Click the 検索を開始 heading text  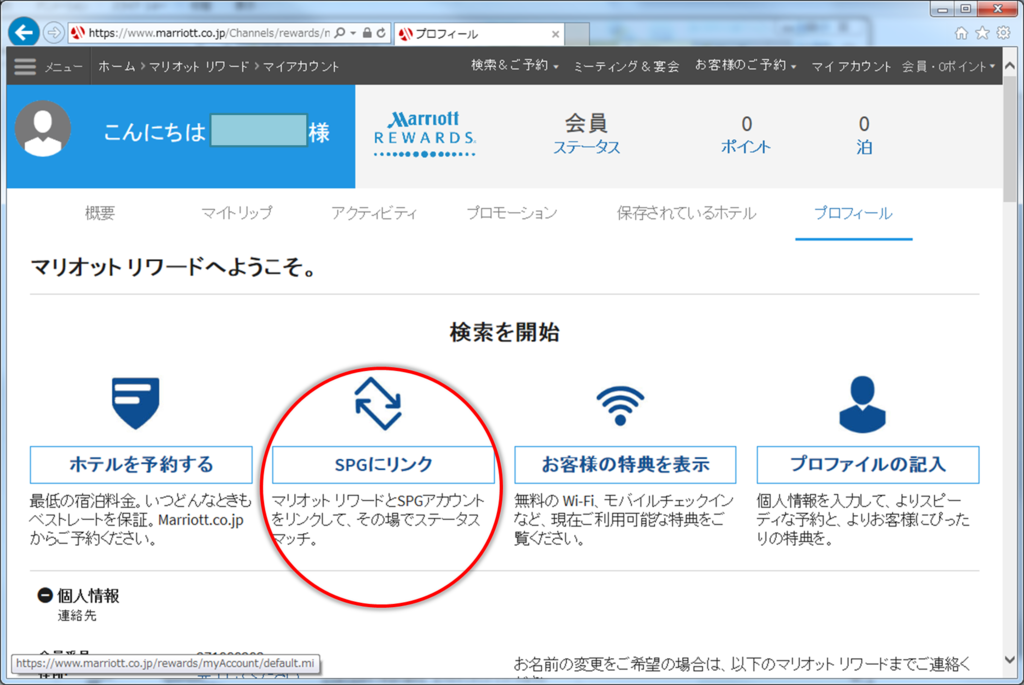pyautogui.click(x=505, y=332)
